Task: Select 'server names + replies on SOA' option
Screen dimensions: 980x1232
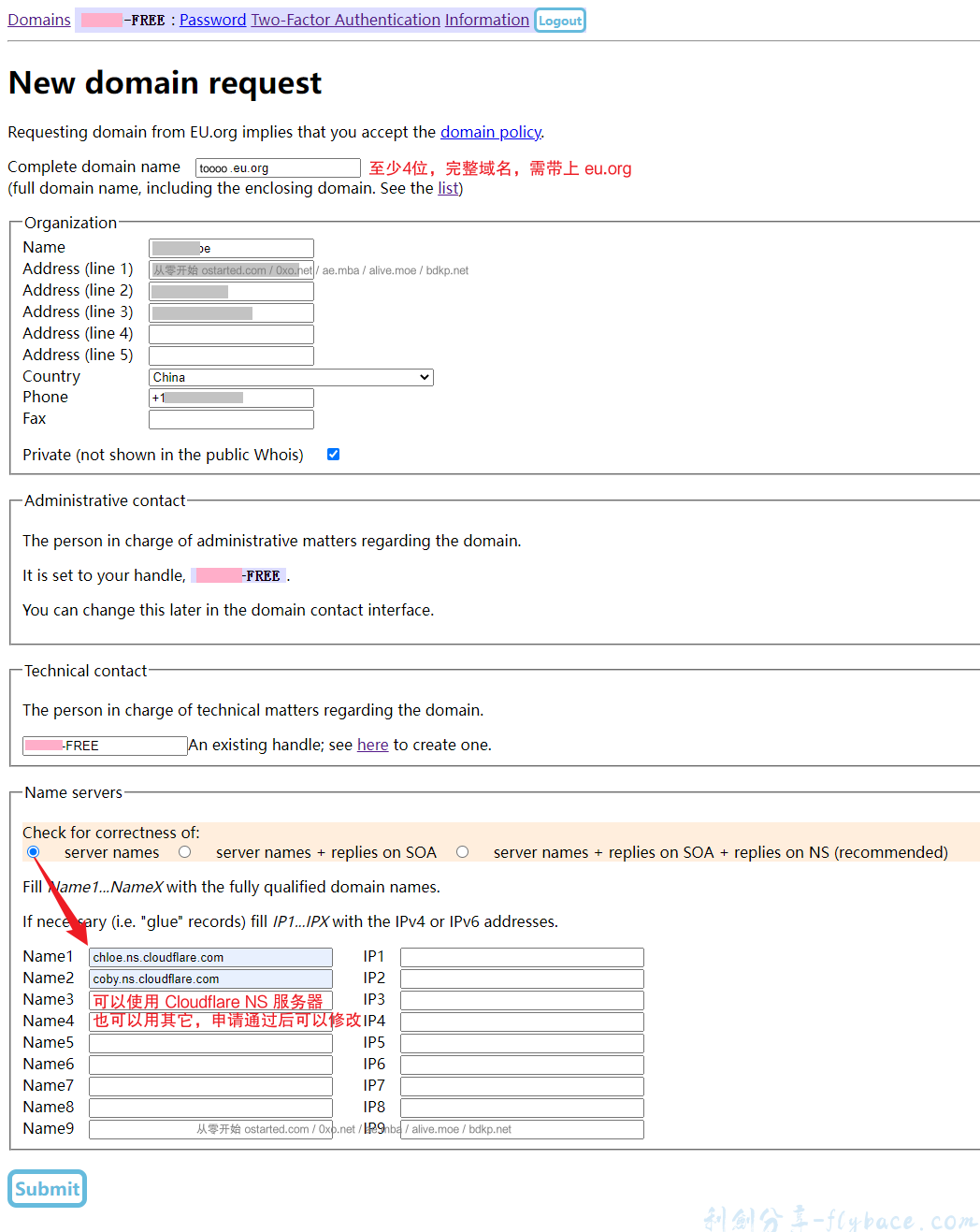Action: (x=184, y=852)
